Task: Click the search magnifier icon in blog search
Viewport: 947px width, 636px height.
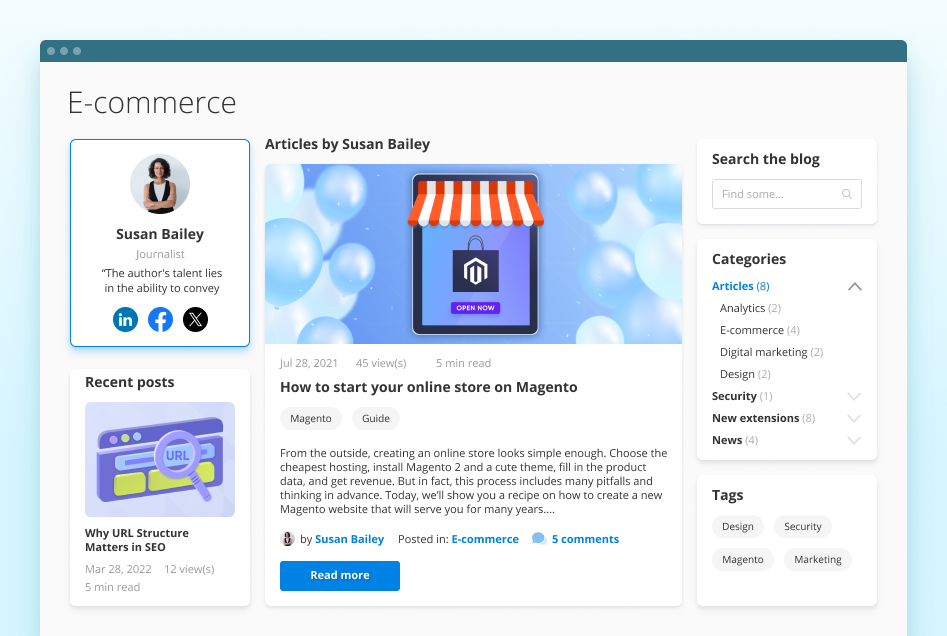Action: 847,194
